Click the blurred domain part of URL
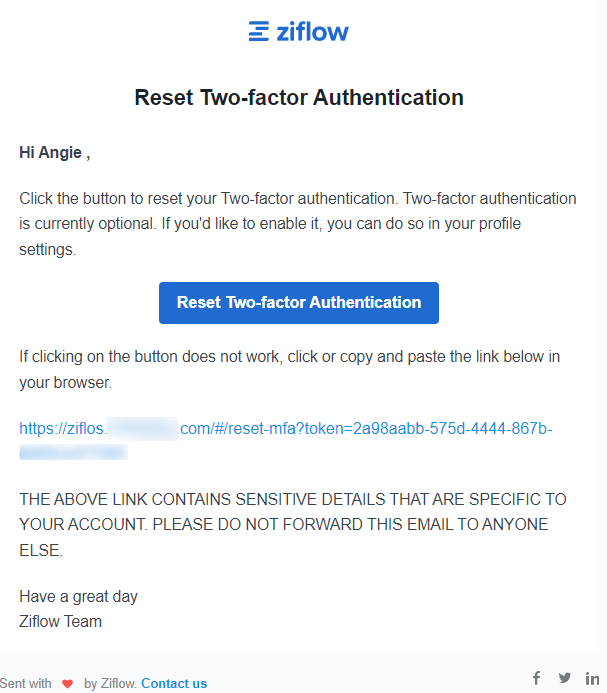 [x=142, y=429]
